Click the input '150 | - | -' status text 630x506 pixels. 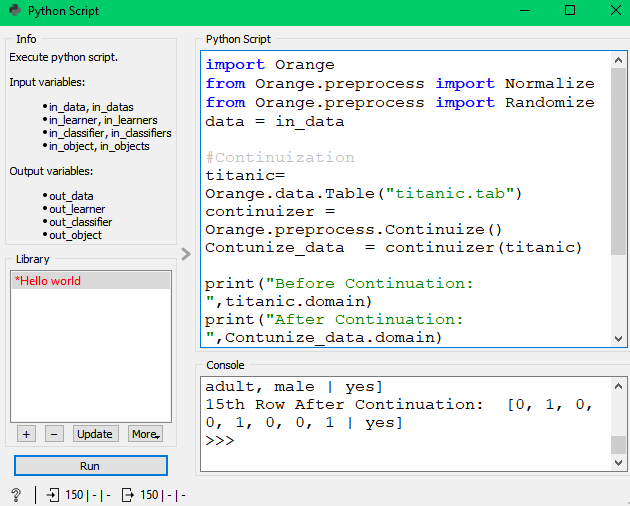click(x=88, y=495)
